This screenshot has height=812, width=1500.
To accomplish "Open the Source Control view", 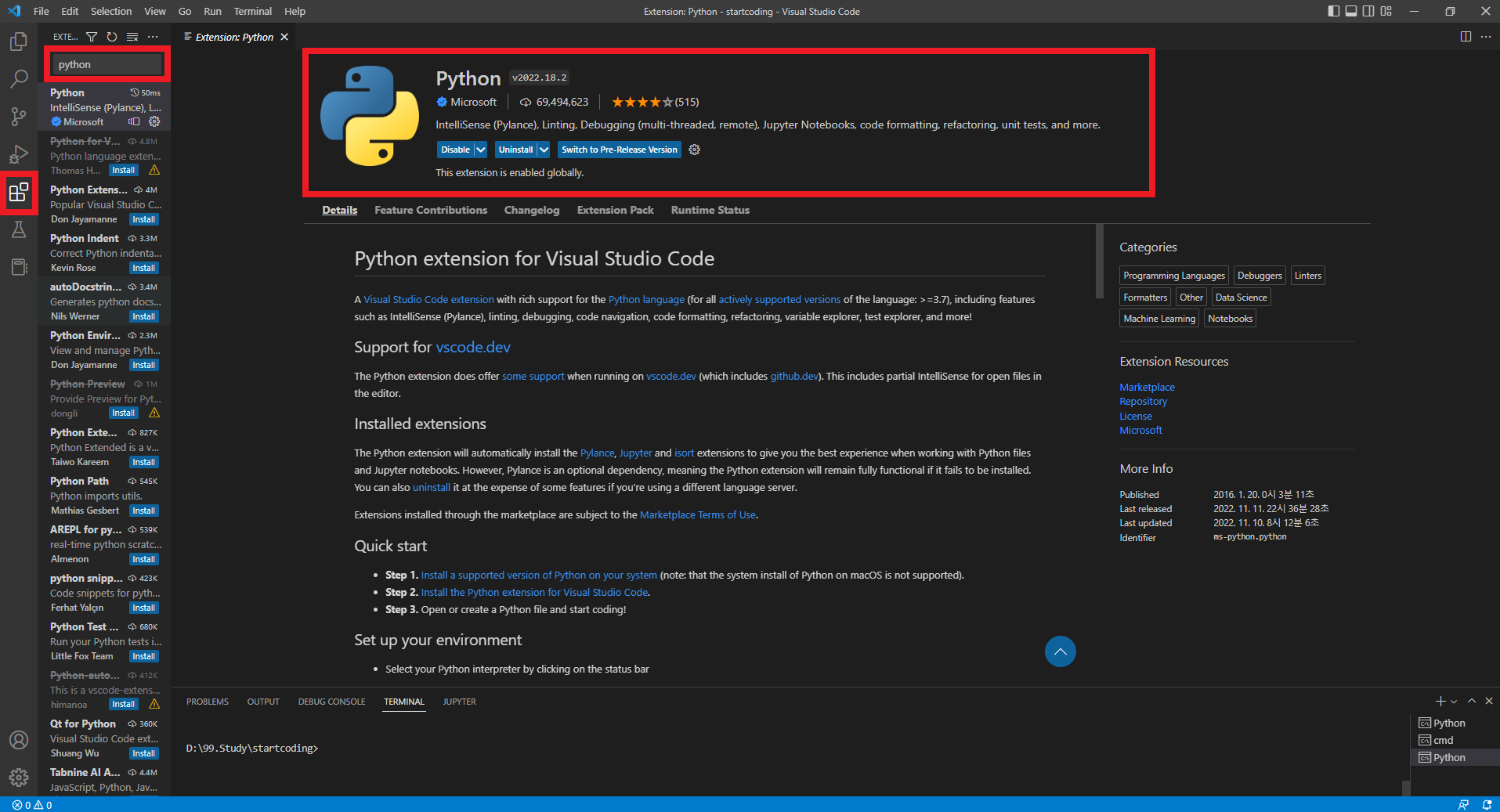I will 19,117.
